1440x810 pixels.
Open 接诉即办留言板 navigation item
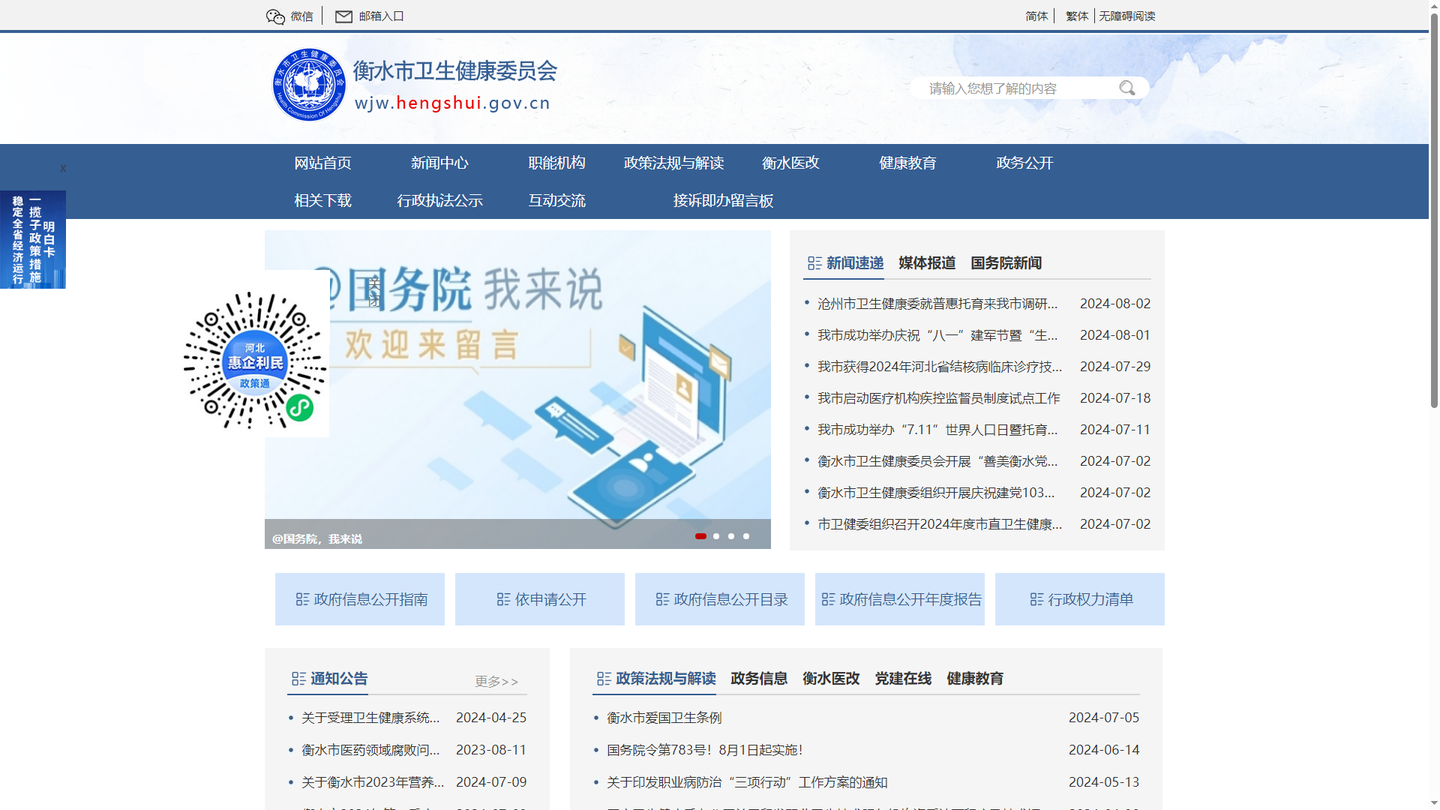coord(723,200)
